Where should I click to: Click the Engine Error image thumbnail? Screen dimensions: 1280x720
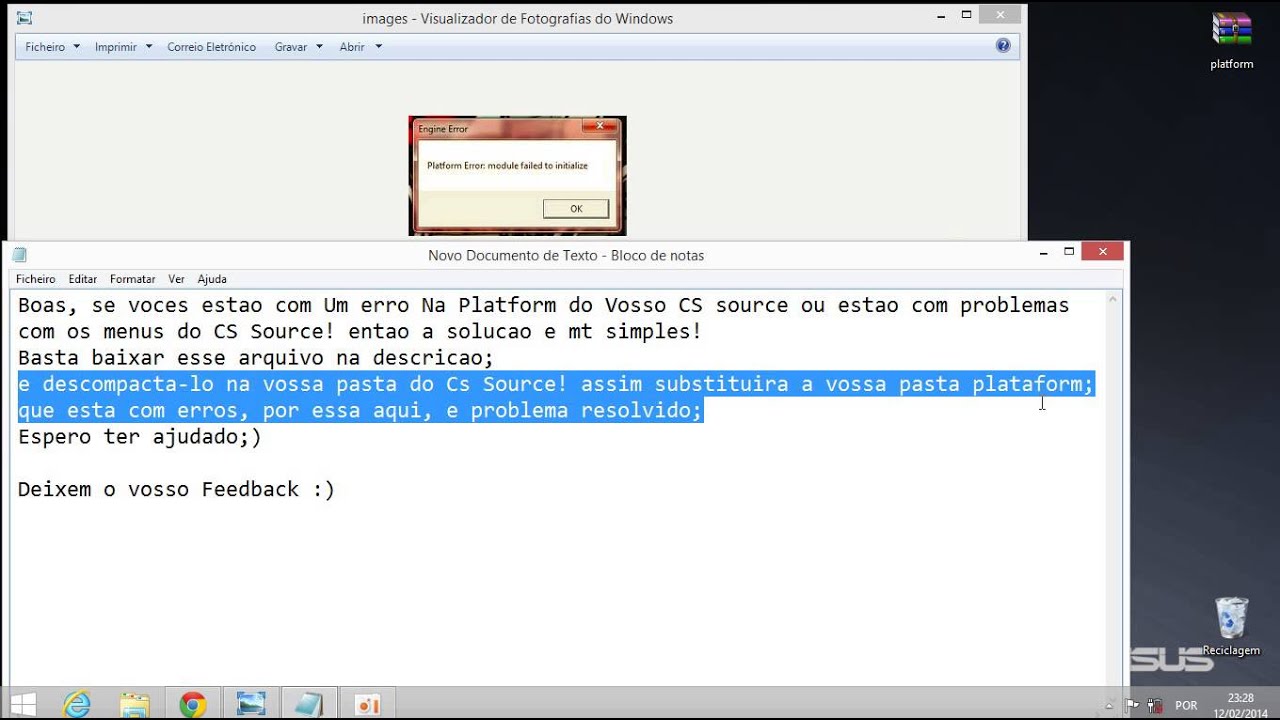click(517, 175)
